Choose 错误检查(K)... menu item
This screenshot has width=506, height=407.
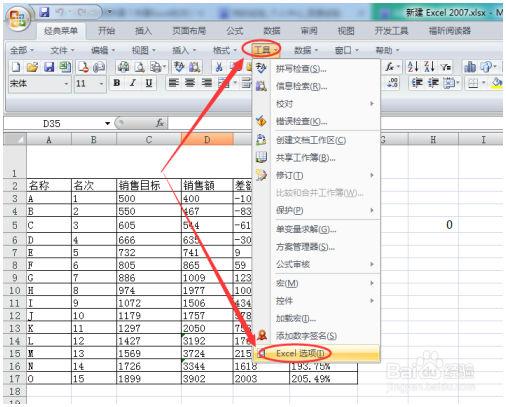pyautogui.click(x=316, y=121)
